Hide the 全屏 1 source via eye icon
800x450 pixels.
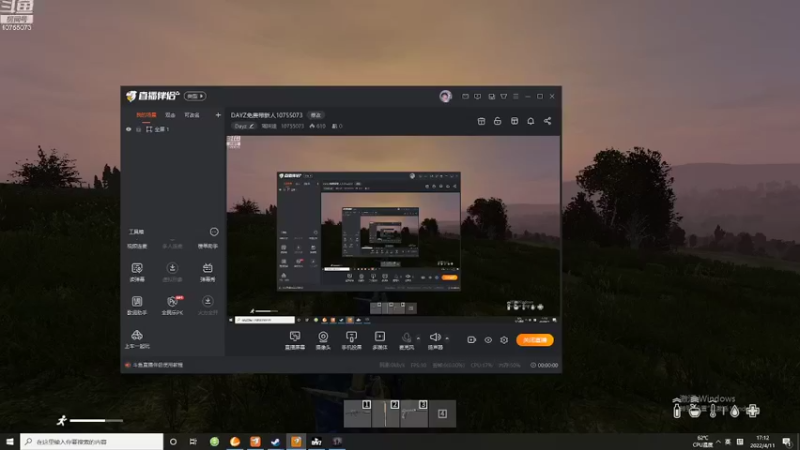[x=129, y=130]
